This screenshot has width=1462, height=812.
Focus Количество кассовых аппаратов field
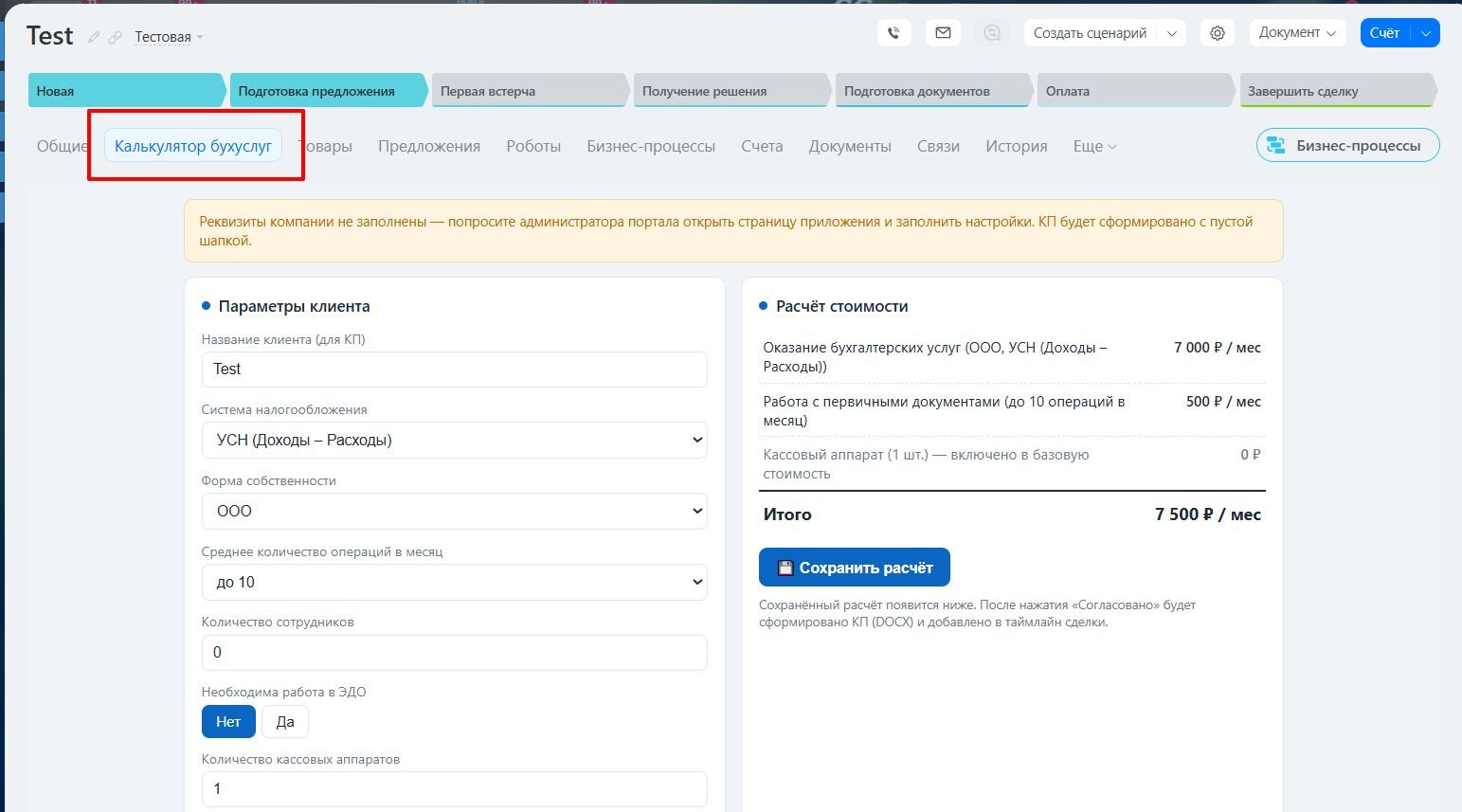point(455,789)
